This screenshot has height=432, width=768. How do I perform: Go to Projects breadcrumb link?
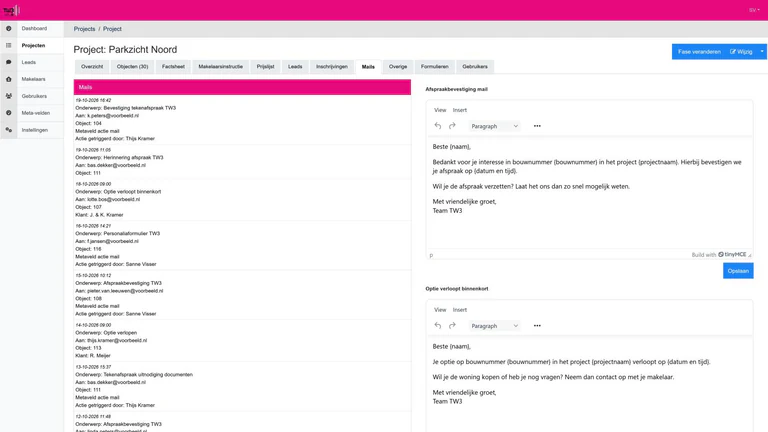(x=84, y=29)
